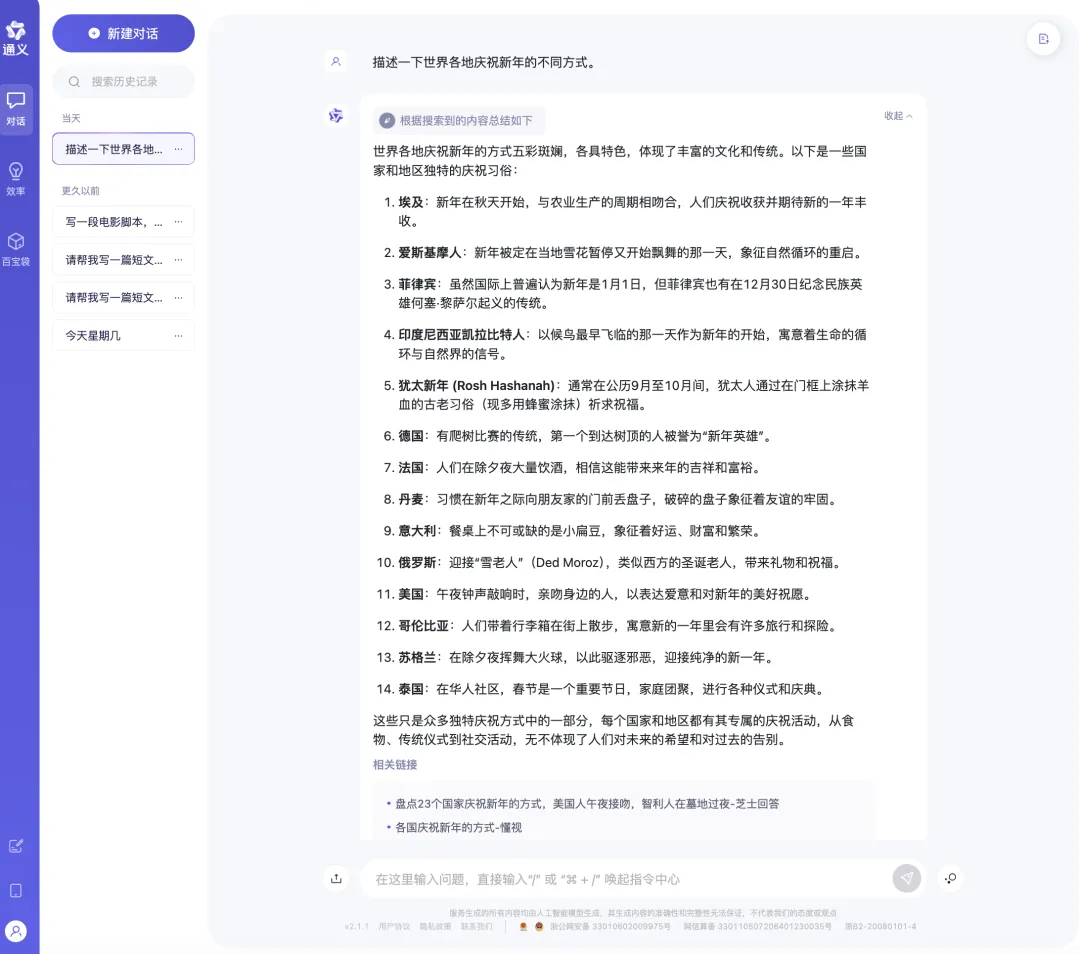The width and height of the screenshot is (1080, 954).
Task: Open the 网信算备 filing number link
Action: tap(758, 926)
